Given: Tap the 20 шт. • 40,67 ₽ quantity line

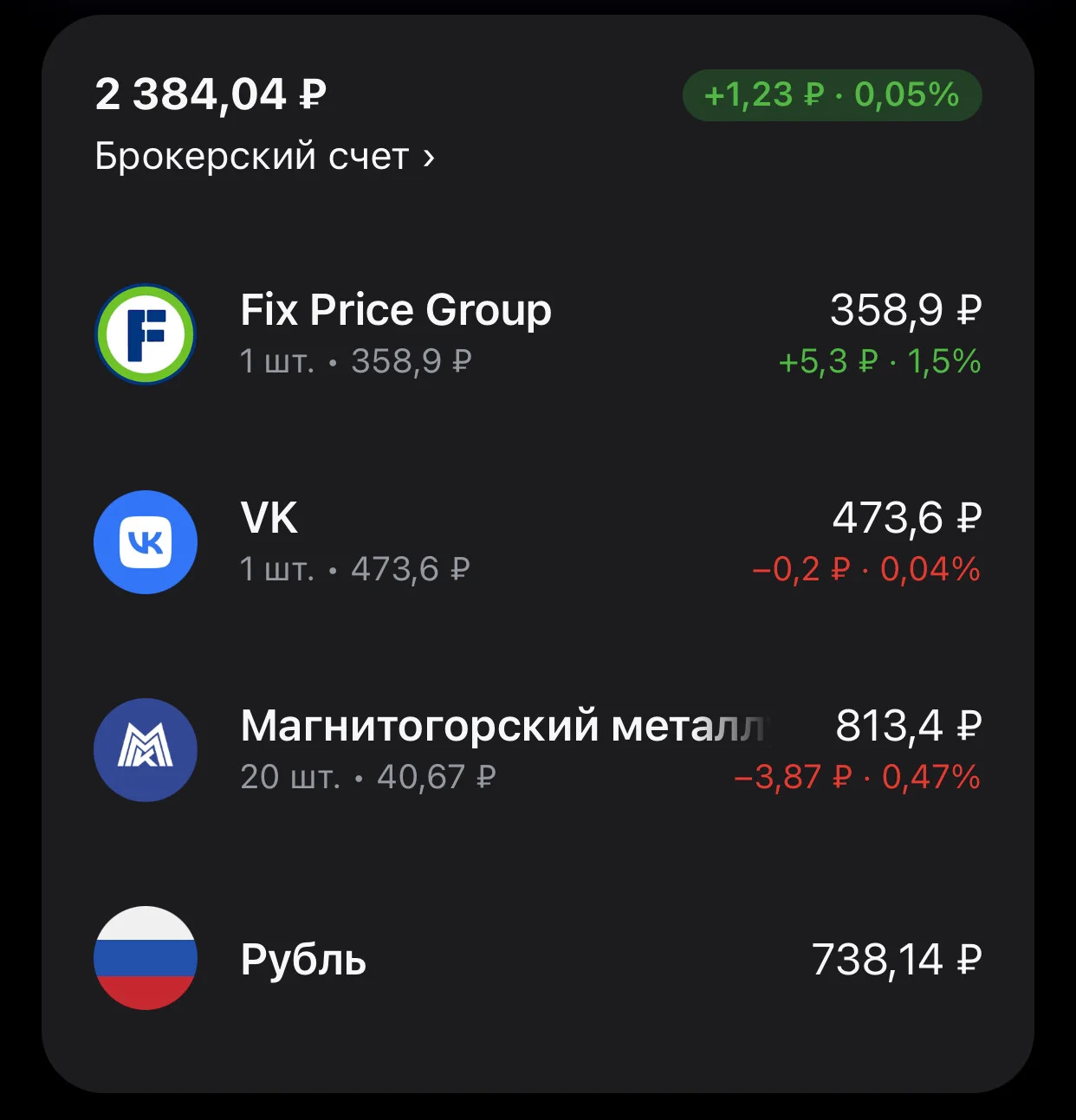Looking at the screenshot, I should (368, 777).
